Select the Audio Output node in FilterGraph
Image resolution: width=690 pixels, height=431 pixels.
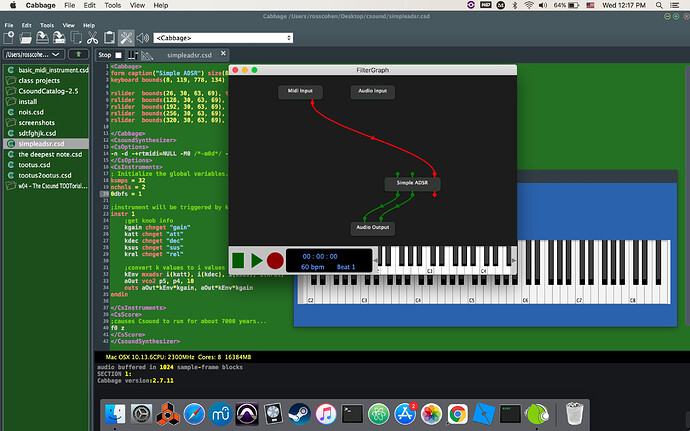pos(373,228)
